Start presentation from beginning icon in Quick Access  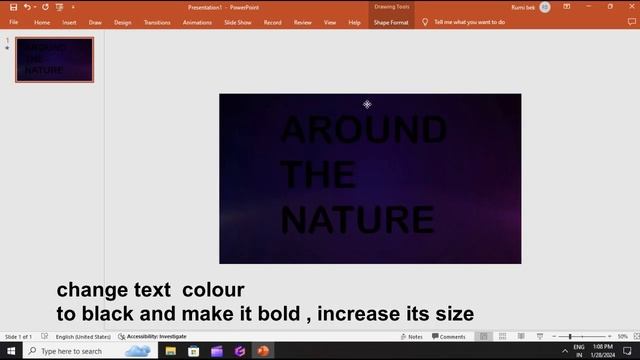pyautogui.click(x=60, y=7)
